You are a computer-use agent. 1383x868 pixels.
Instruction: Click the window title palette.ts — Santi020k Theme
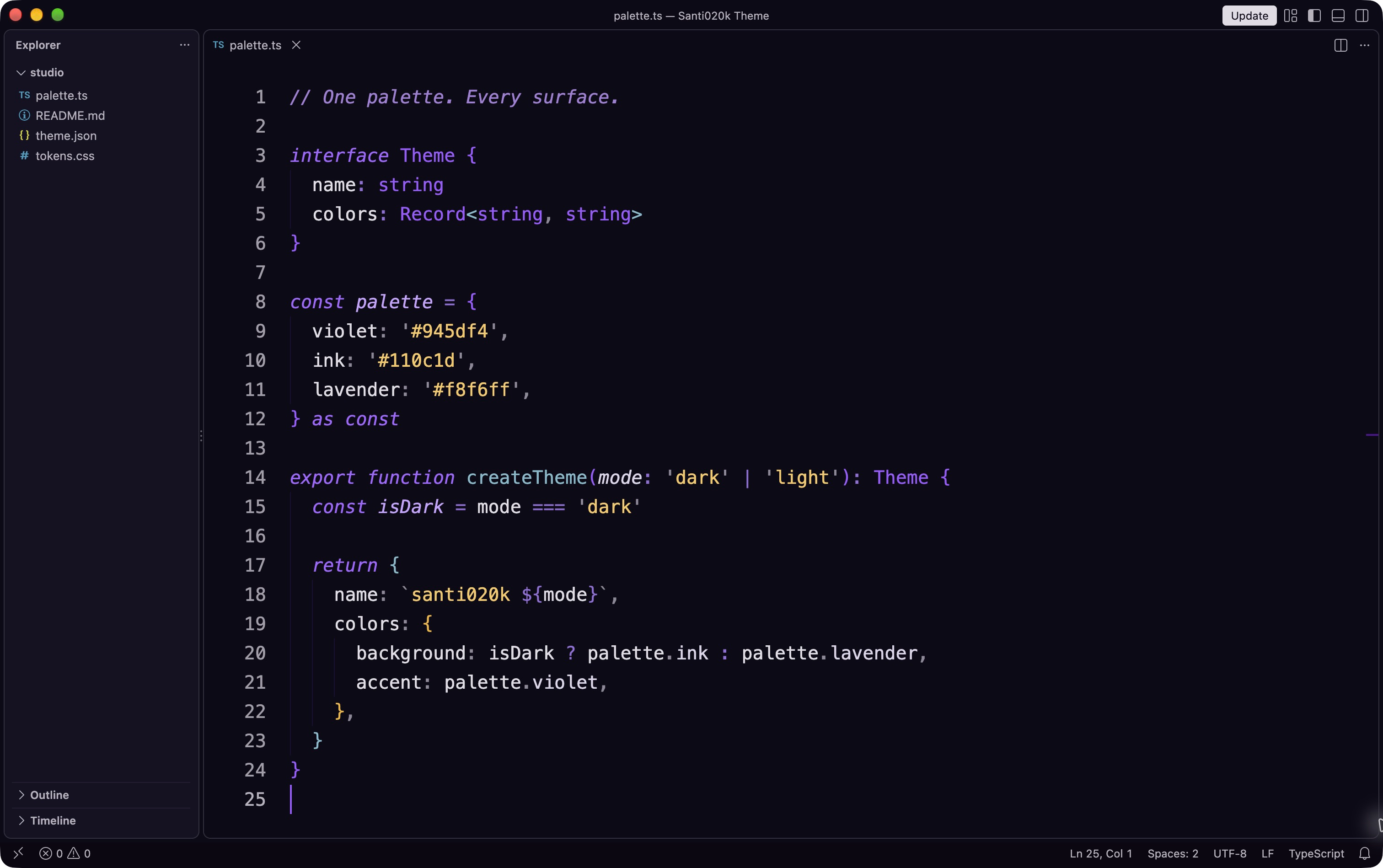[691, 16]
